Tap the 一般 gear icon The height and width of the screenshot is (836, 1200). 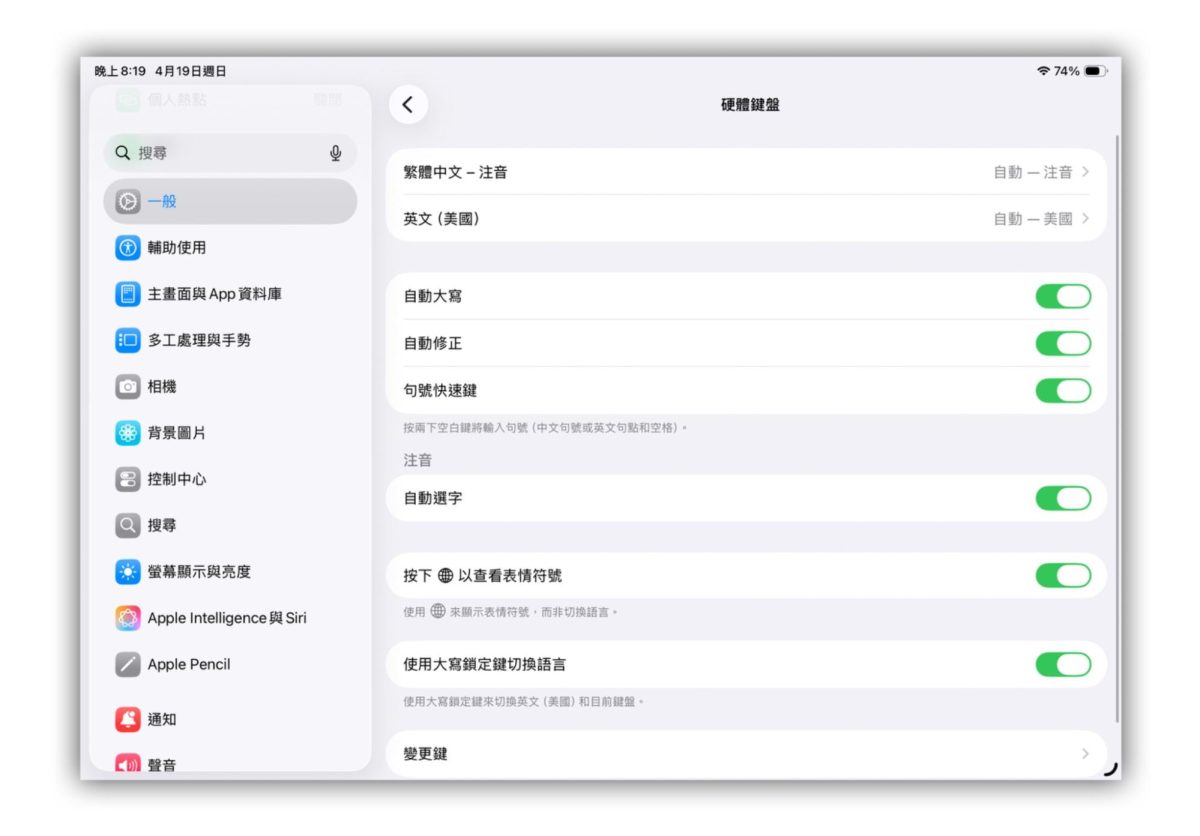coord(128,201)
